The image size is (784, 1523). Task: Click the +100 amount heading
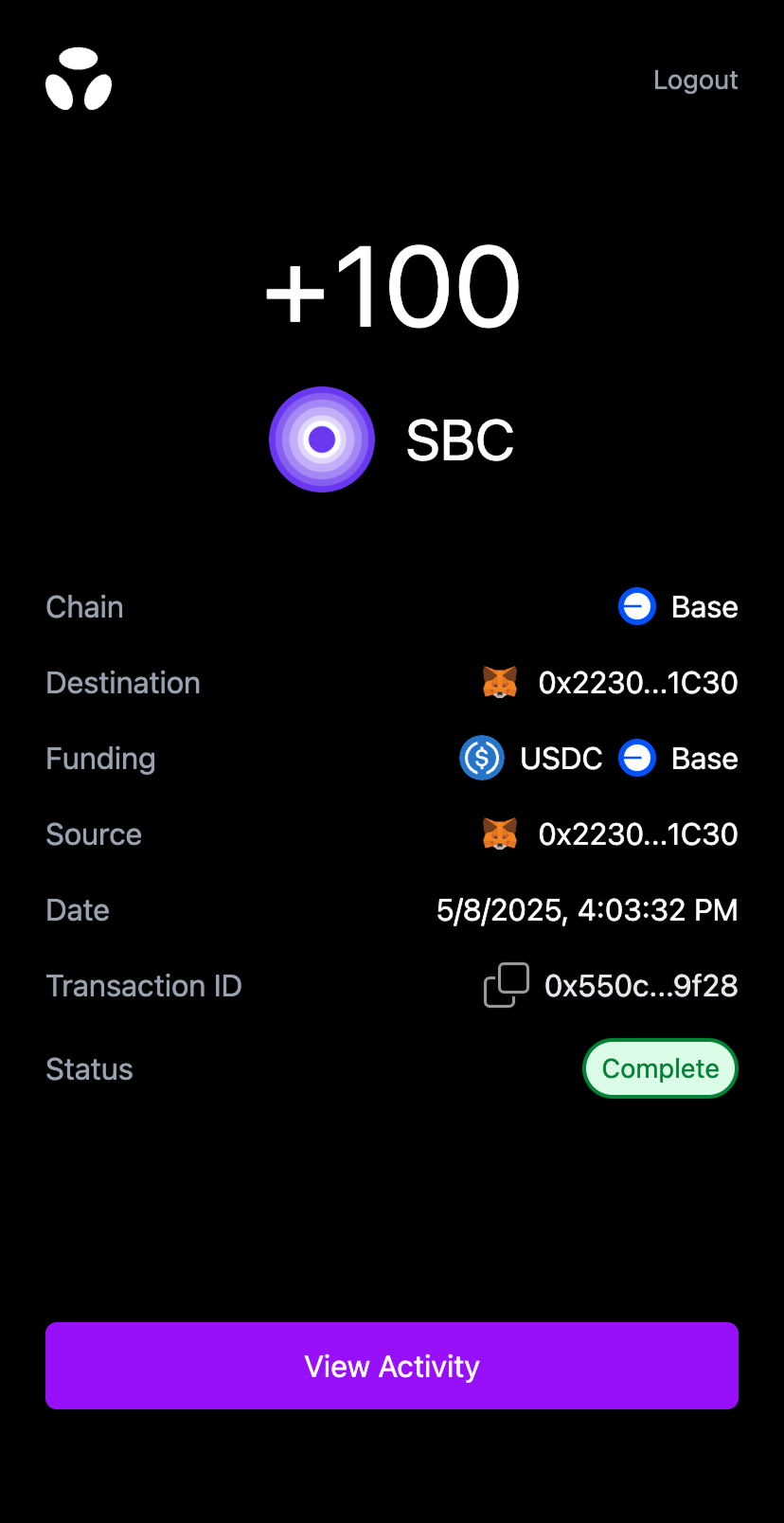pyautogui.click(x=392, y=287)
